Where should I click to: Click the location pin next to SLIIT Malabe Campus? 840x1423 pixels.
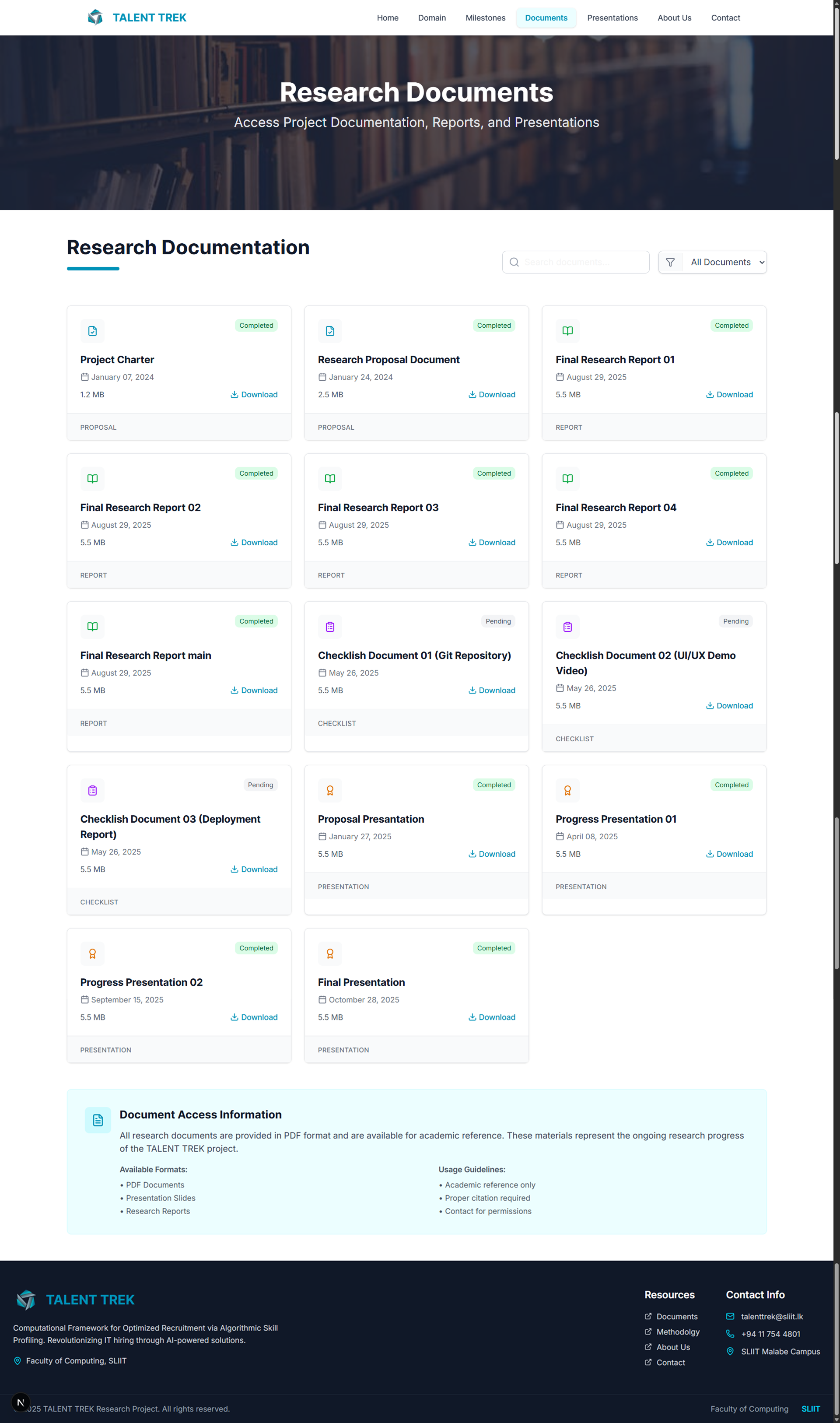pyautogui.click(x=730, y=1352)
